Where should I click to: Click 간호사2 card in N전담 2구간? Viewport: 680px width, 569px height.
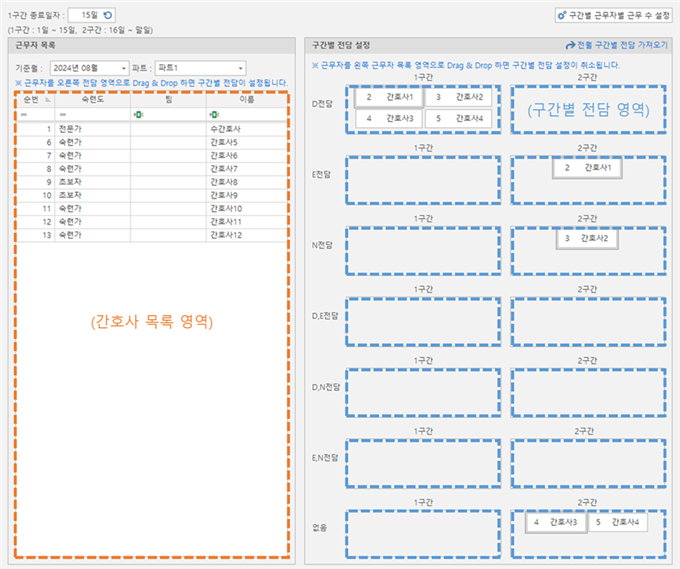pos(587,239)
